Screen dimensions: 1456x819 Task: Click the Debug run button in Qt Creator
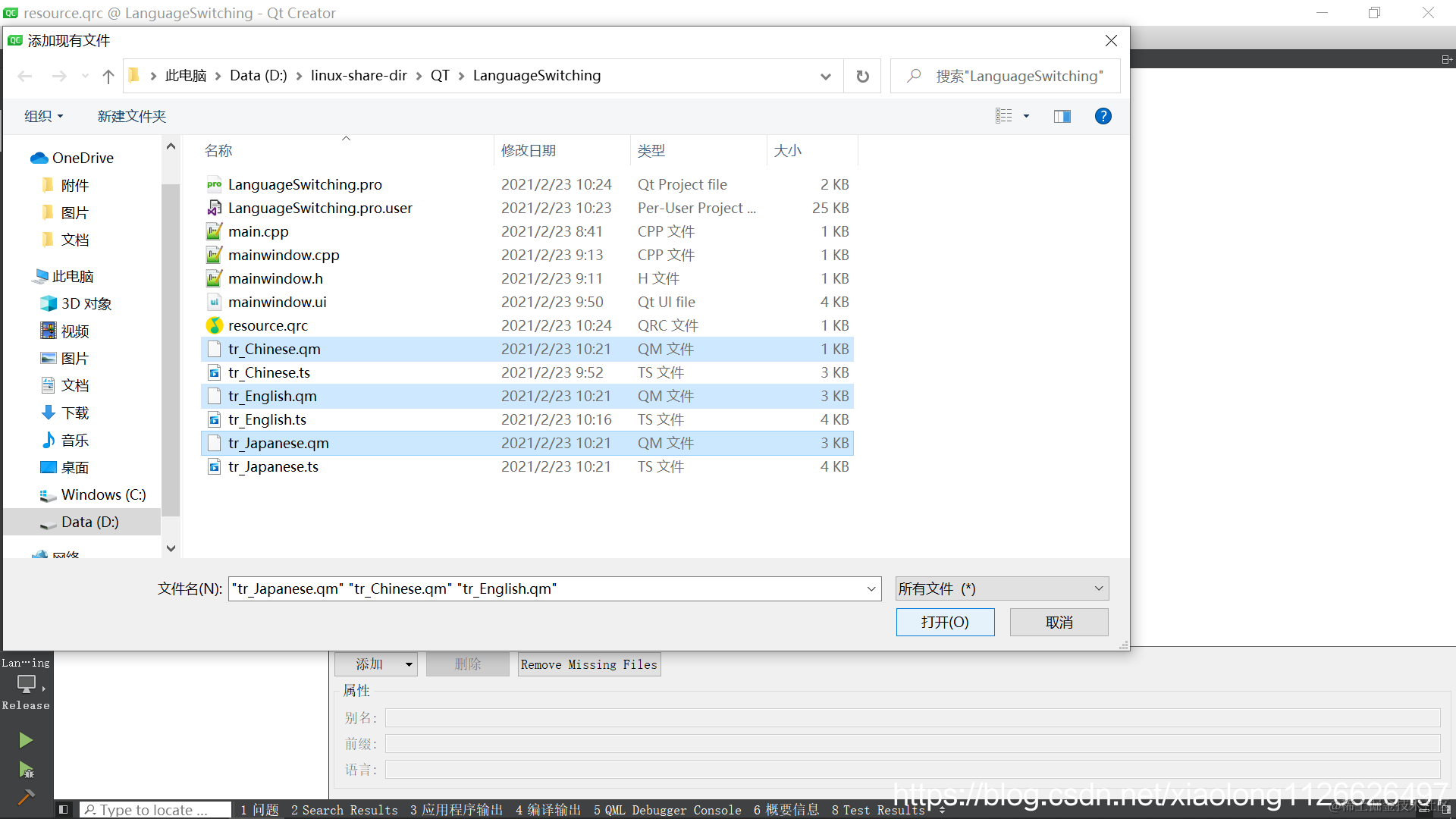click(26, 770)
